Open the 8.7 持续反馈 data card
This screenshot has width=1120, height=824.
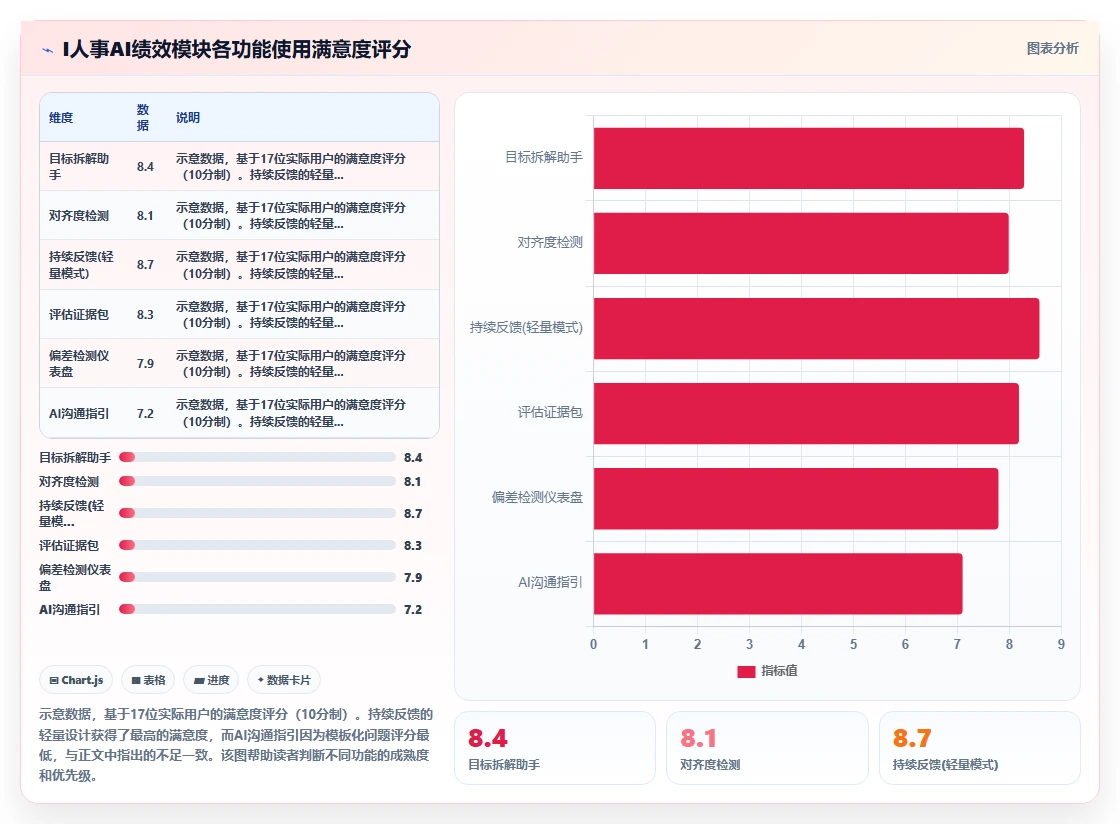coord(979,748)
